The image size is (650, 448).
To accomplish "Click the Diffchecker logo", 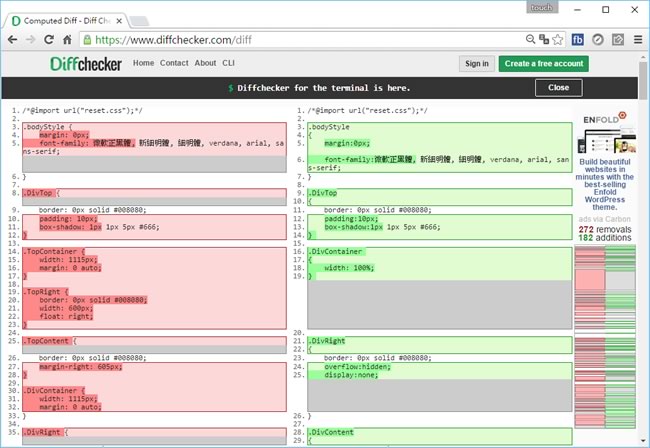I will (x=86, y=63).
